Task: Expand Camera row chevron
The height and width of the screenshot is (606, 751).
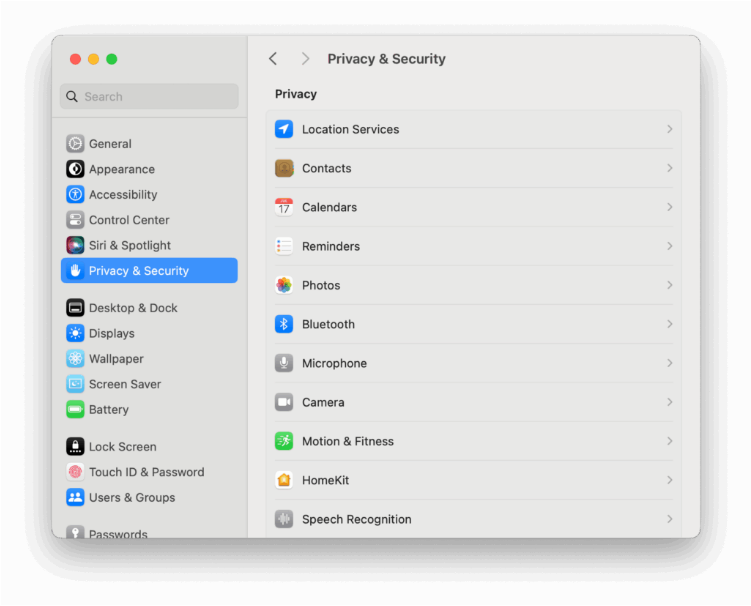Action: click(x=670, y=402)
